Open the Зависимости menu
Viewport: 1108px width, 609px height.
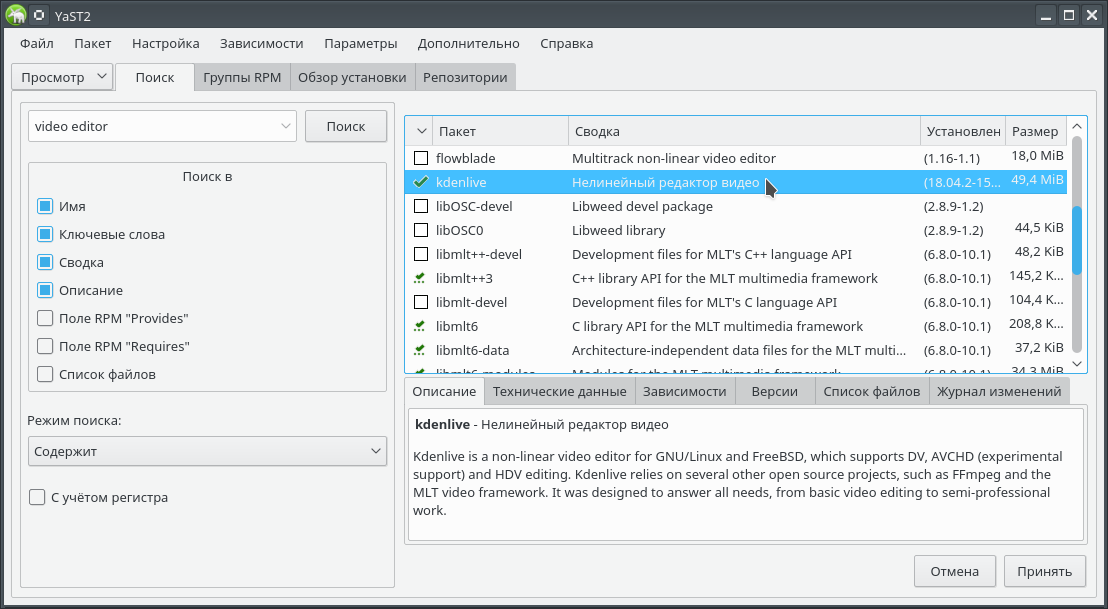point(261,44)
